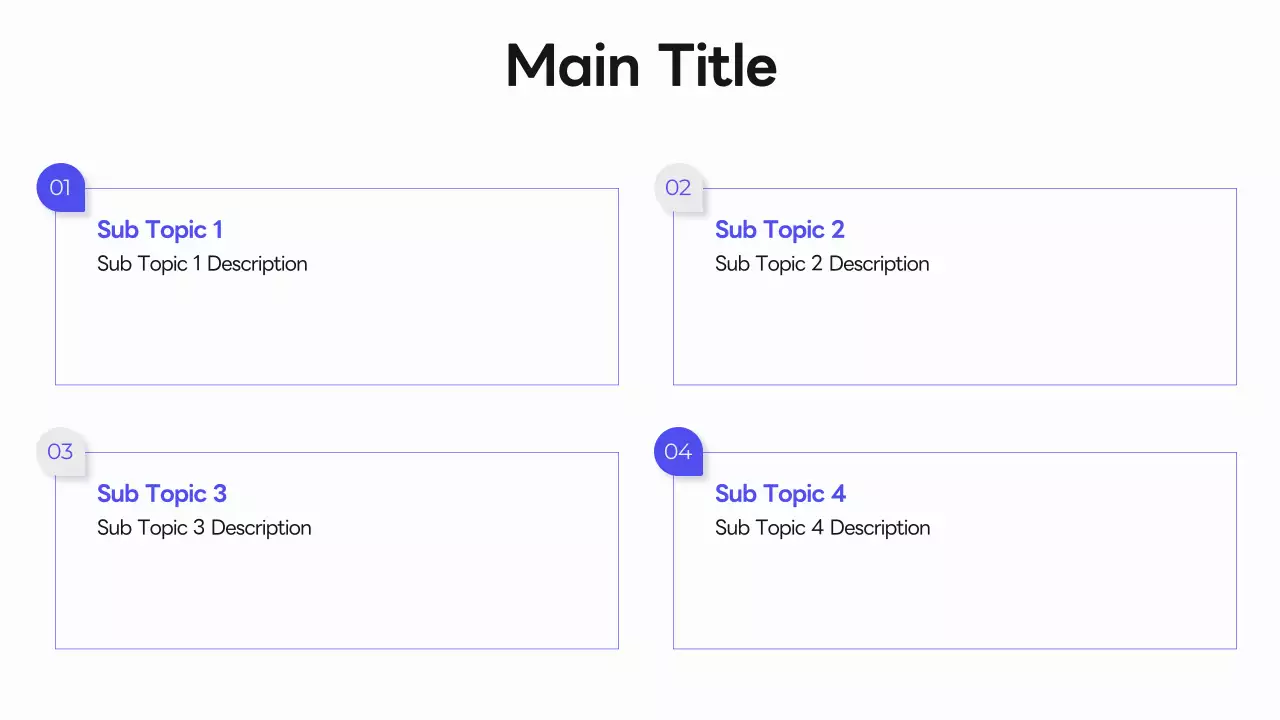Screen dimensions: 1280x720
Task: Click the Main Title heading text
Action: pyautogui.click(x=641, y=66)
